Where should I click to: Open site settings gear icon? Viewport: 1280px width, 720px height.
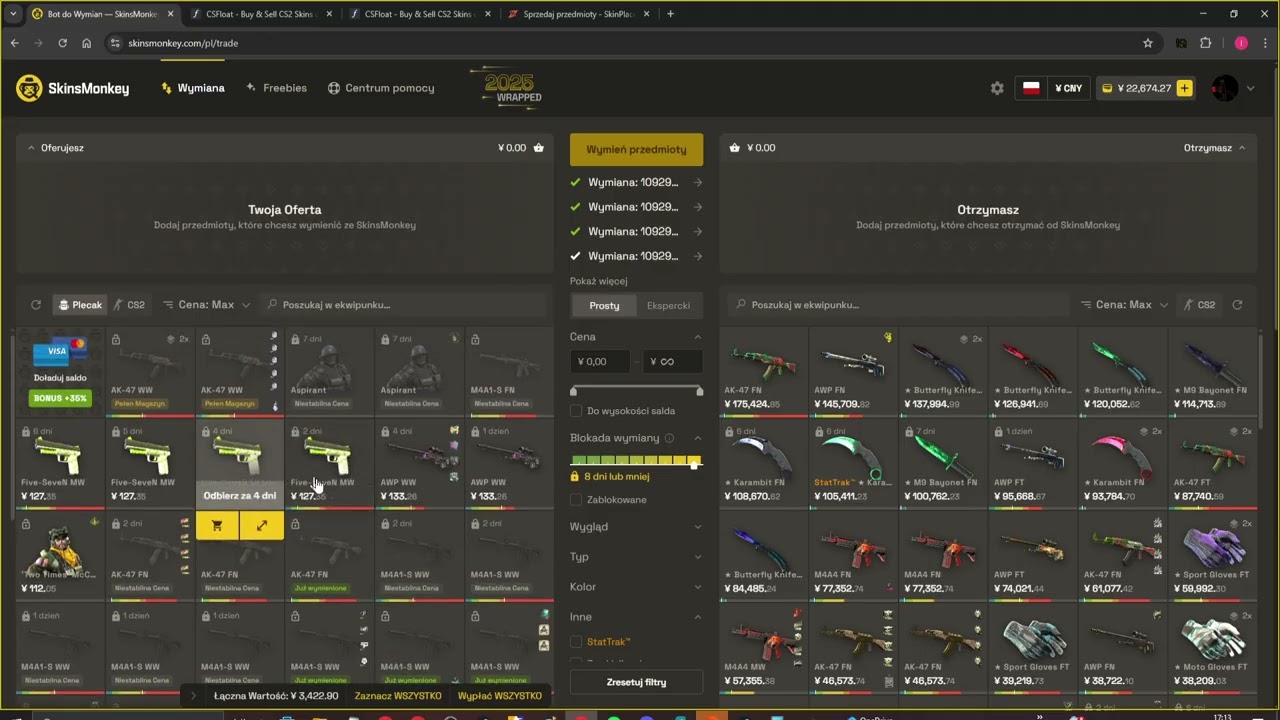click(x=997, y=88)
